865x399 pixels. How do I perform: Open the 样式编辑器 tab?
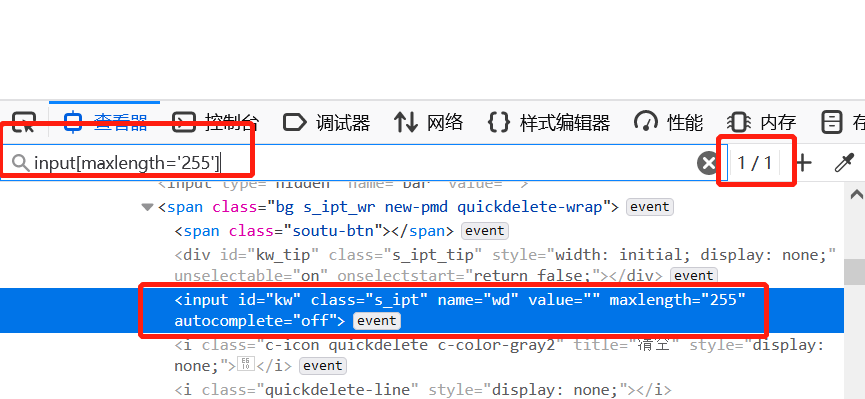(x=549, y=122)
